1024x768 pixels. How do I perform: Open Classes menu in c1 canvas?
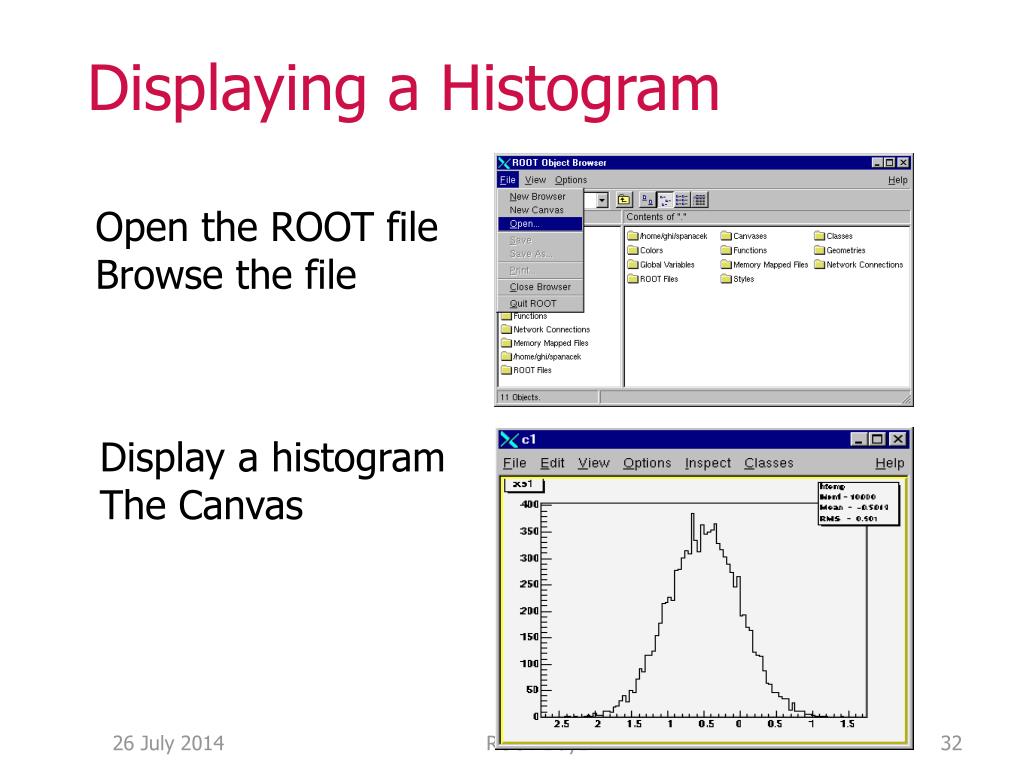pyautogui.click(x=769, y=463)
